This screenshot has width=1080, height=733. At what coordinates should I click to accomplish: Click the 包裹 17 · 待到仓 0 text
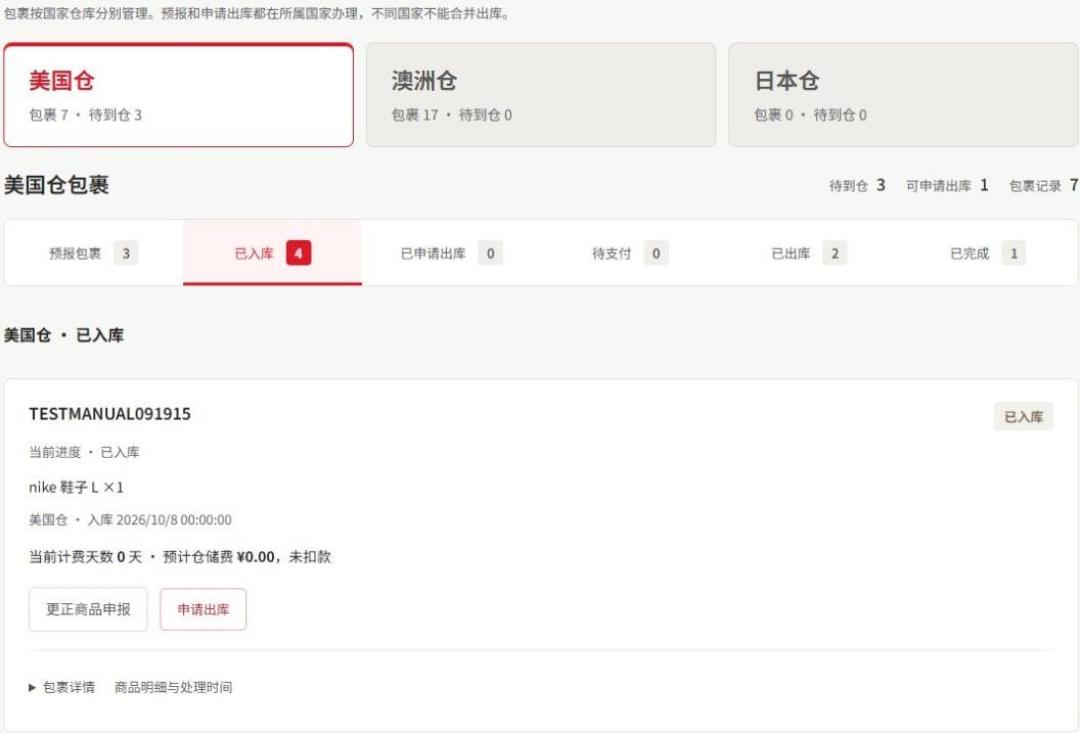(452, 115)
